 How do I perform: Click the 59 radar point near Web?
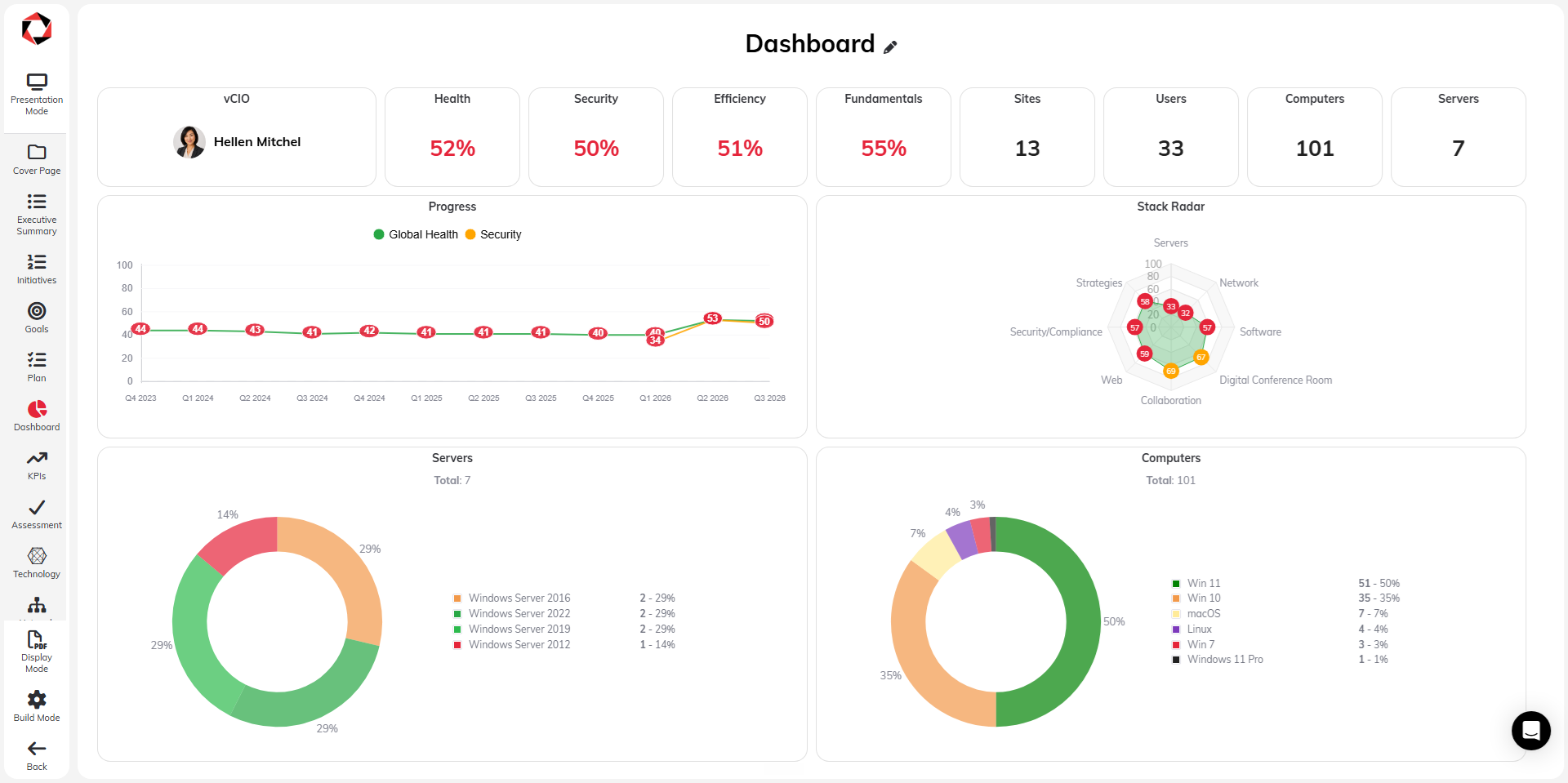coord(1144,354)
